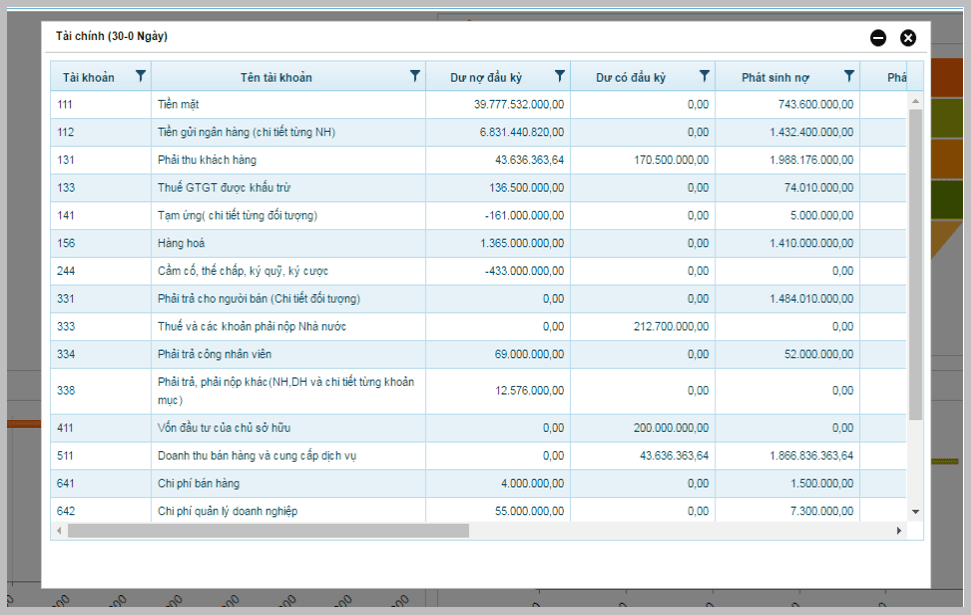Click the horizontal scrollbar right arrow

coord(899,531)
